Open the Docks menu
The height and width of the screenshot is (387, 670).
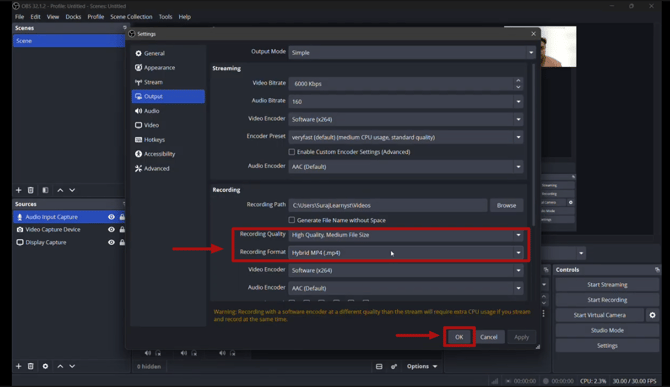click(73, 17)
